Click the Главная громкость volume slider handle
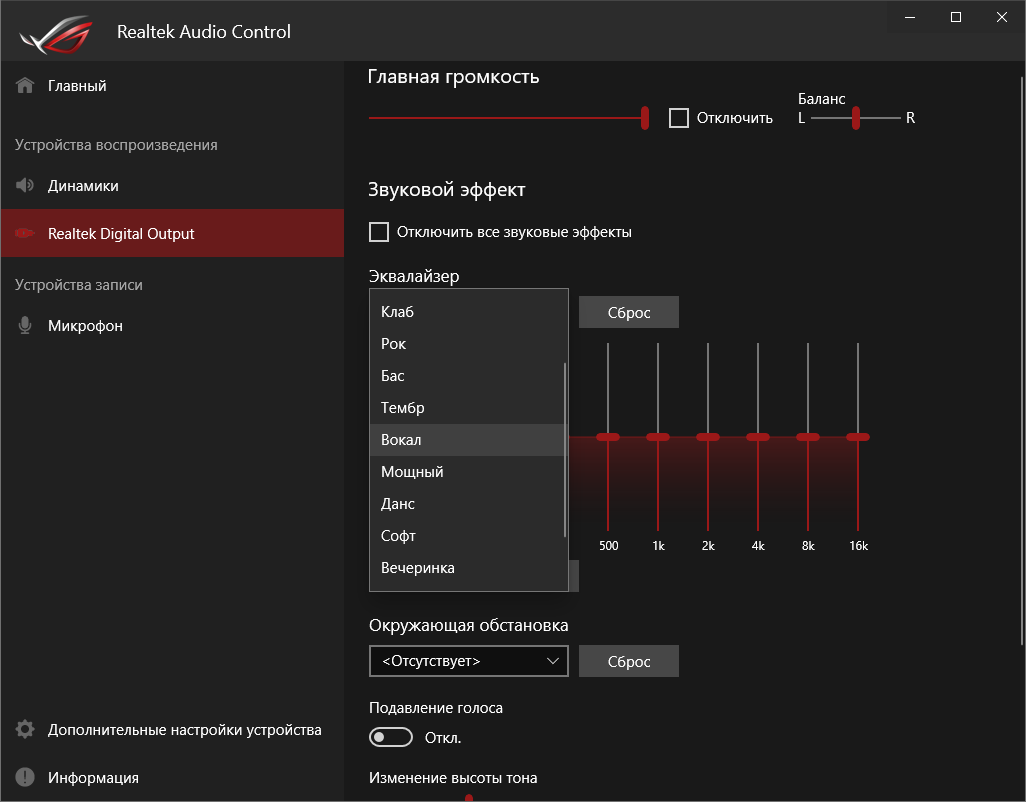This screenshot has width=1026, height=802. click(x=645, y=118)
